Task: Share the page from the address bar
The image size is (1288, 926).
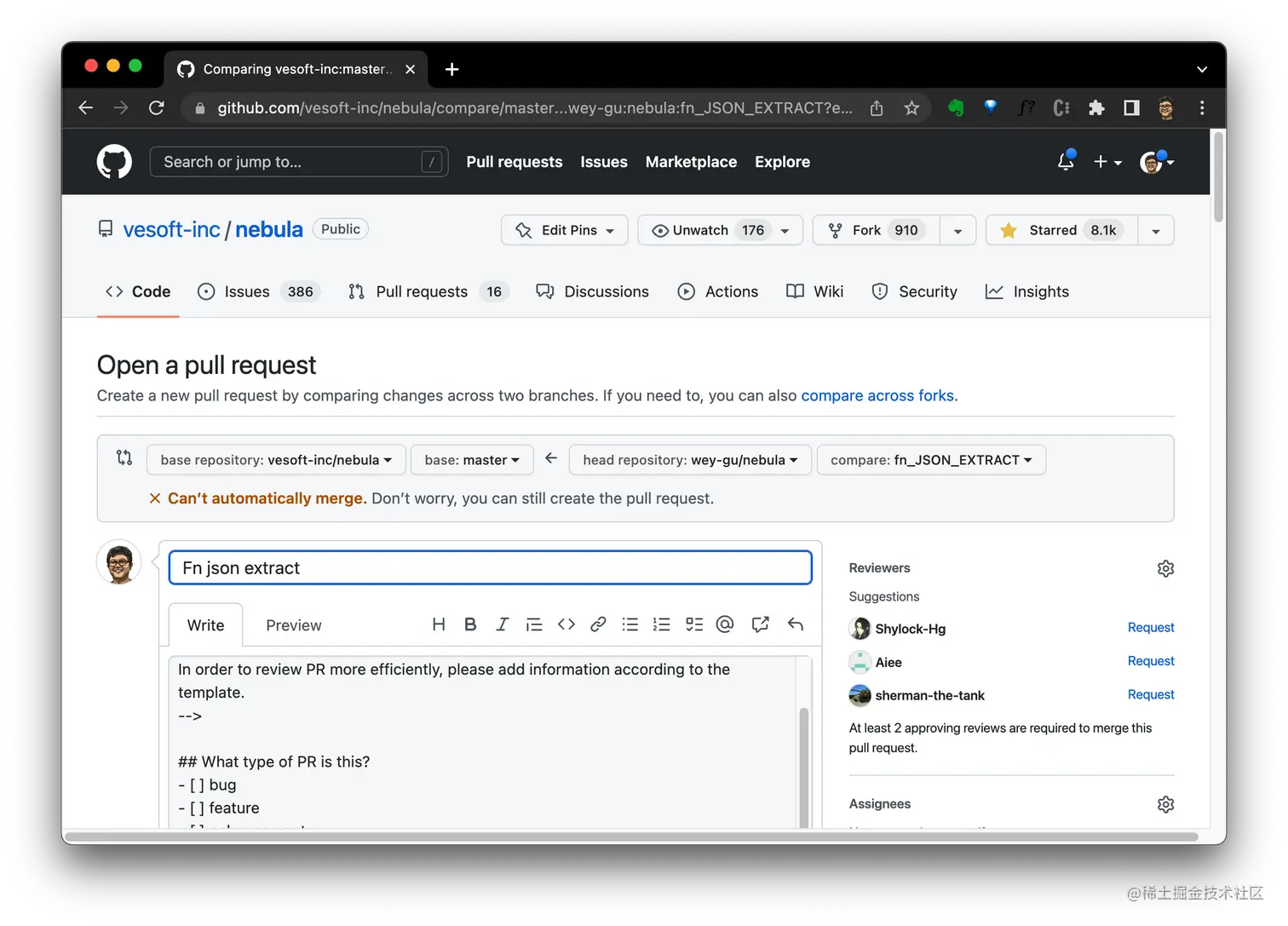Action: pyautogui.click(x=877, y=108)
